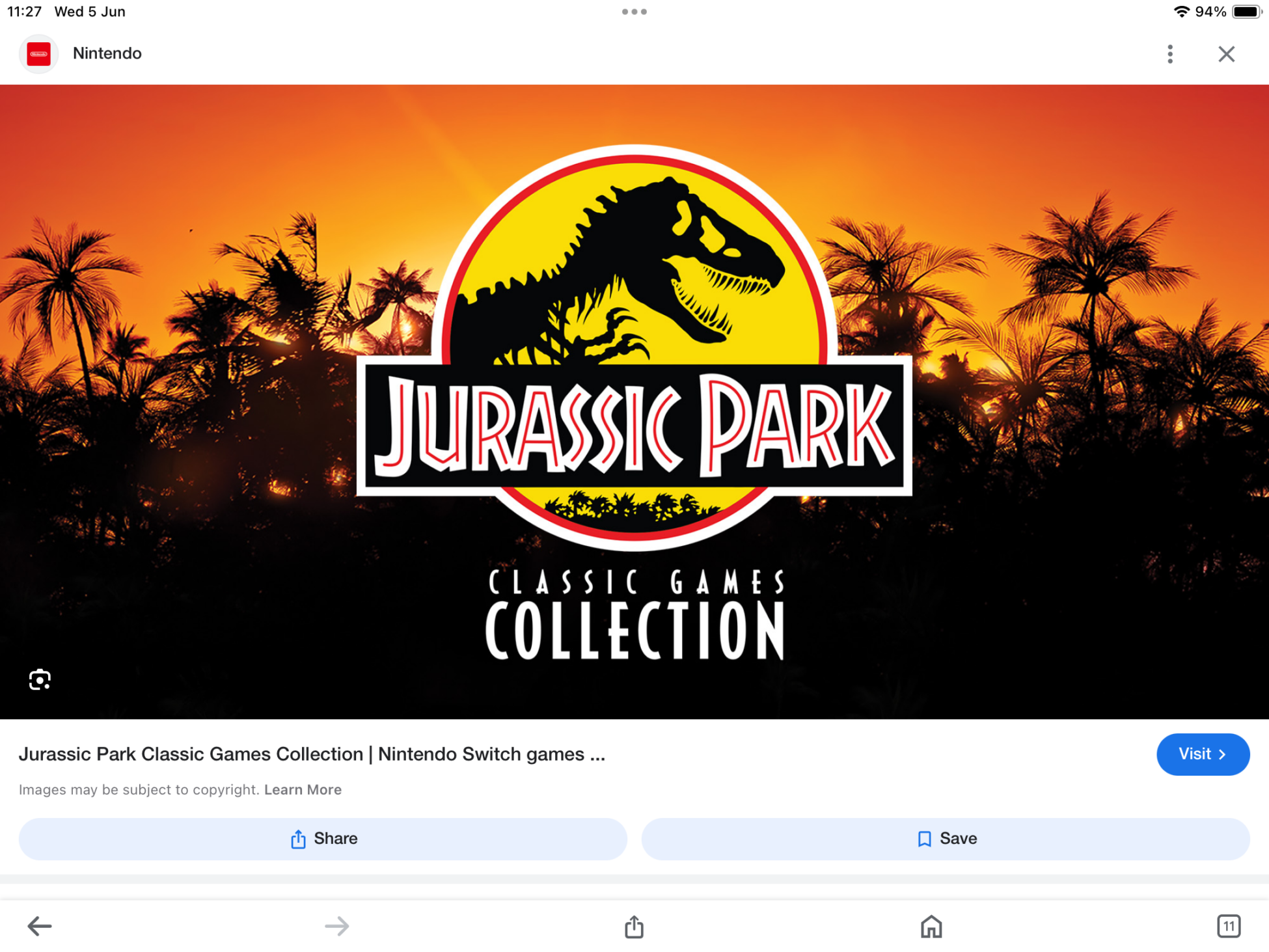
Task: Tap the Wi-Fi status icon
Action: pos(1181,12)
